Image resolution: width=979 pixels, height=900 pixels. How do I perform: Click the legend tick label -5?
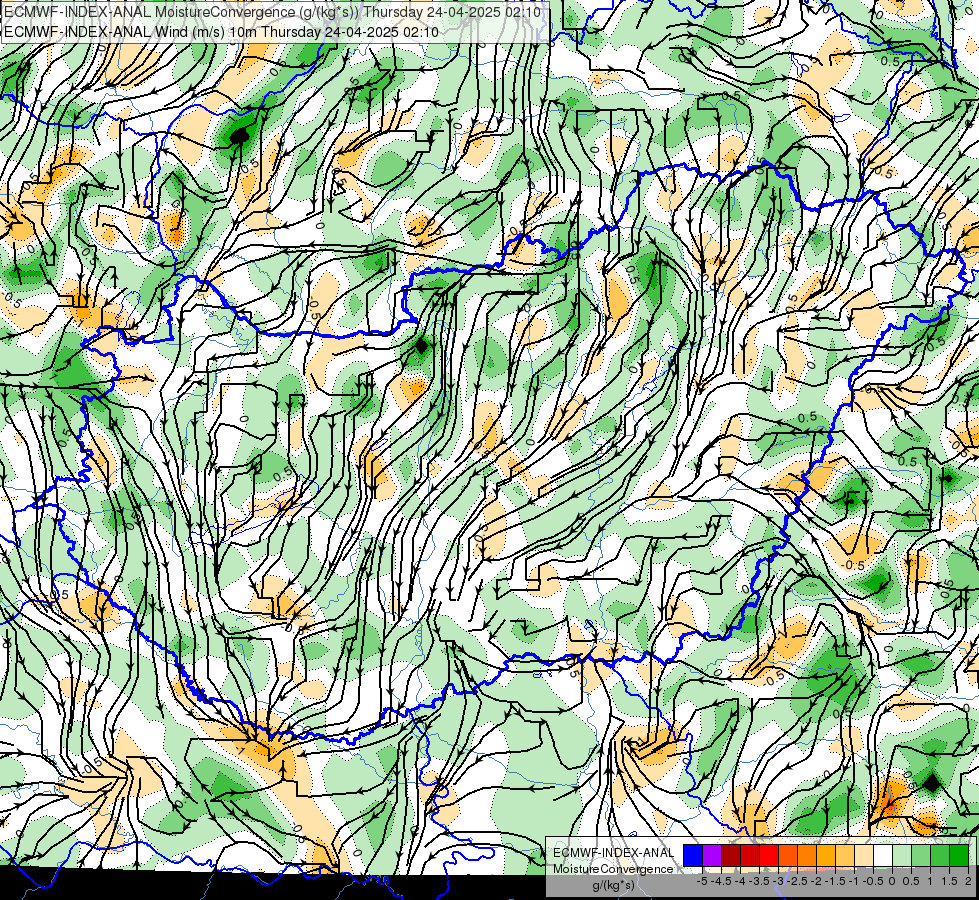coord(702,881)
